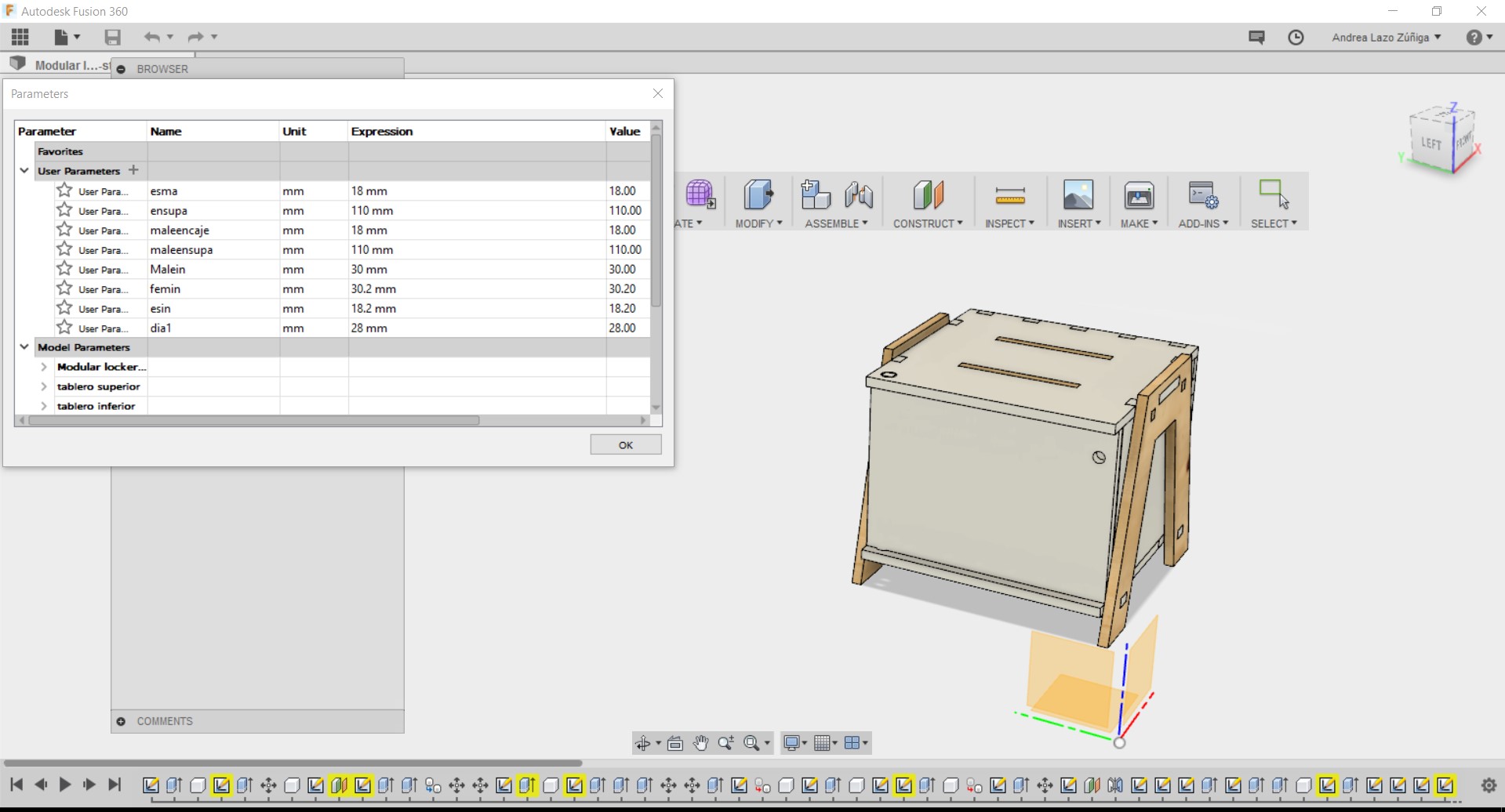Open the data panel grid icon

coord(20,37)
